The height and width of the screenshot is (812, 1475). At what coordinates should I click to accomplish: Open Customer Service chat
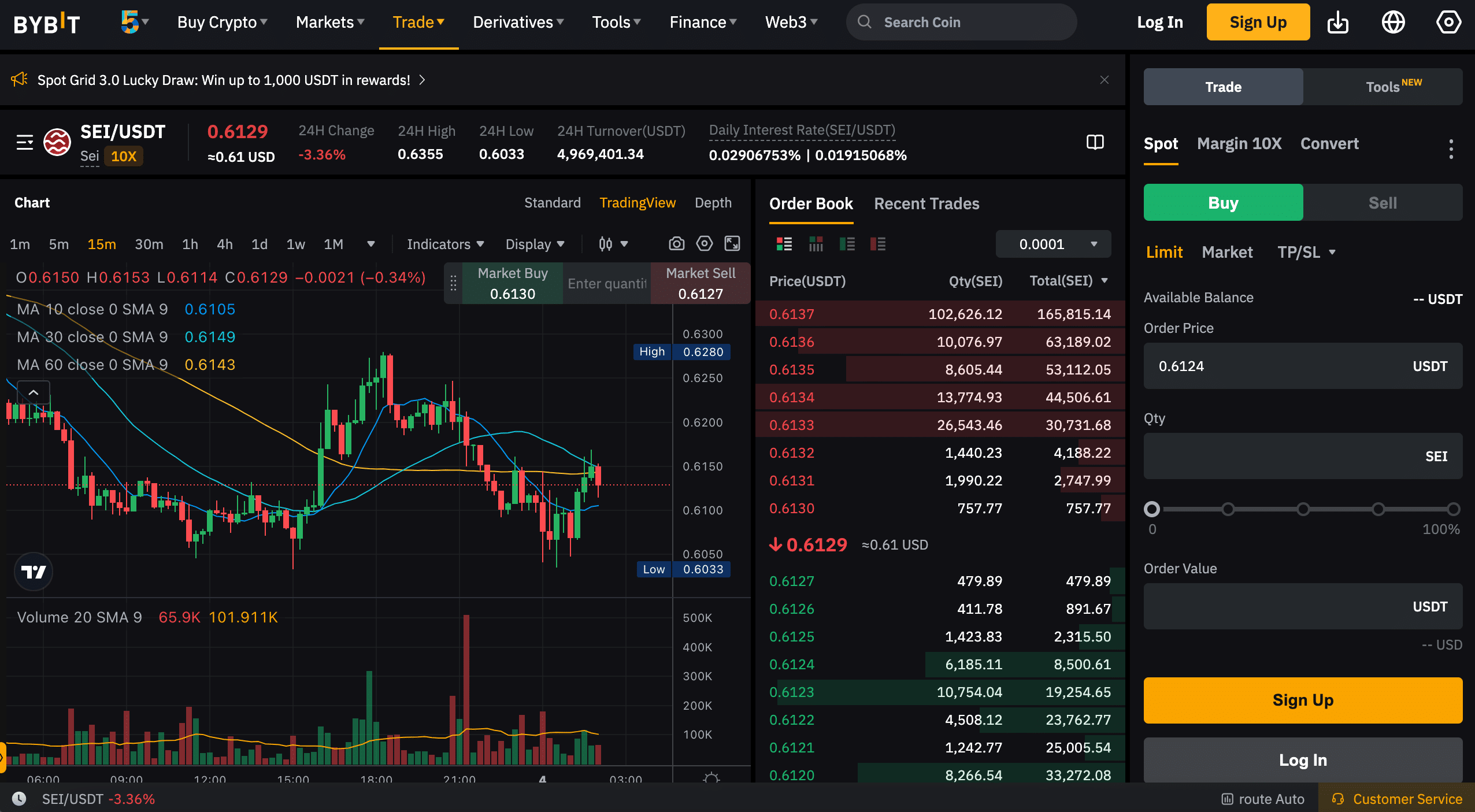click(1396, 799)
